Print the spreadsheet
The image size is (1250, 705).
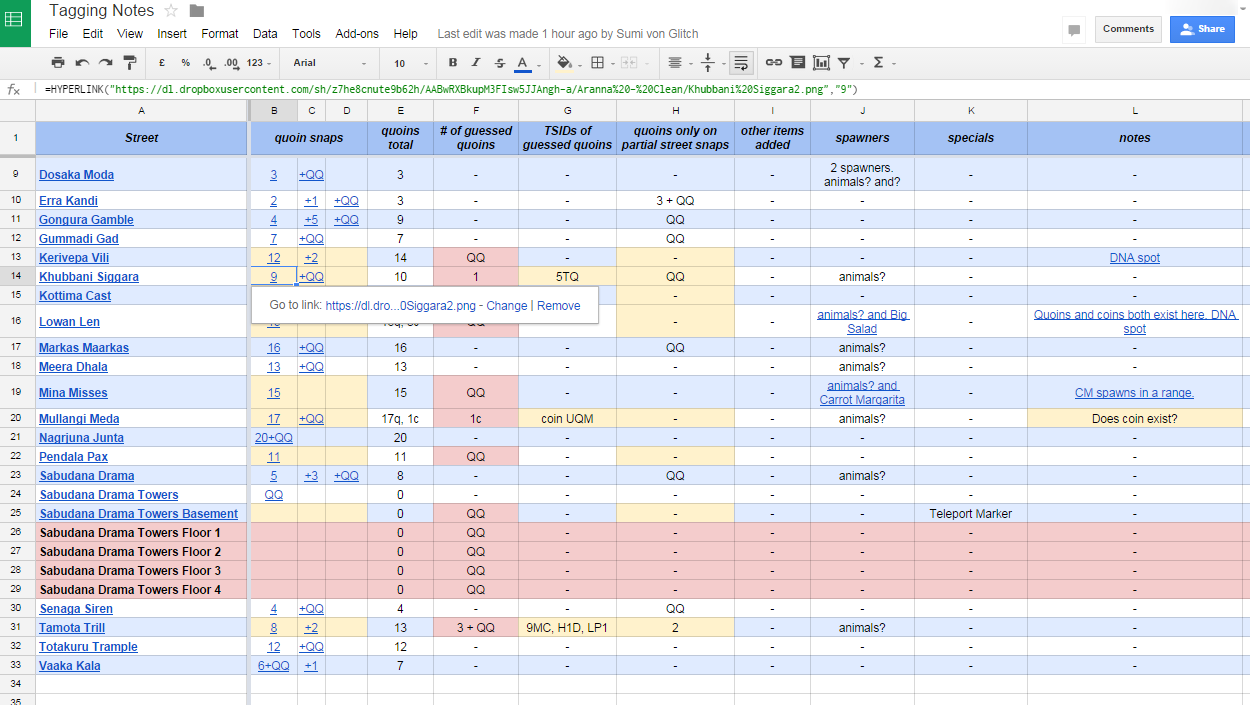(58, 63)
